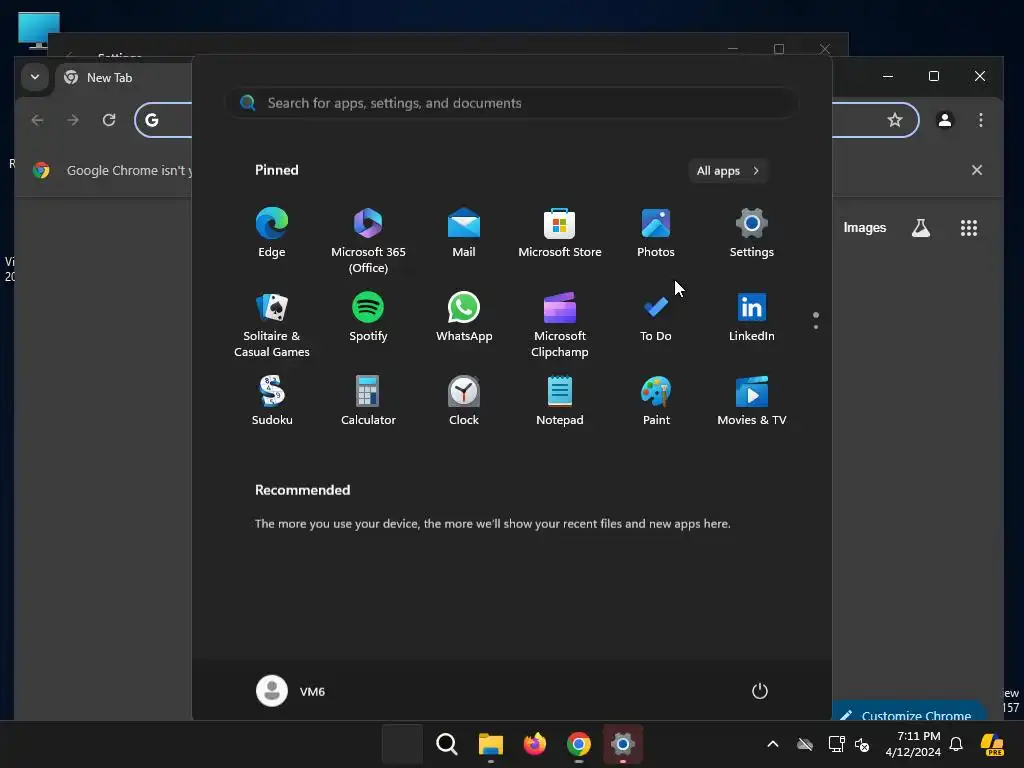Launch Movies & TV
Screen dimensions: 1024x768
pyautogui.click(x=752, y=401)
